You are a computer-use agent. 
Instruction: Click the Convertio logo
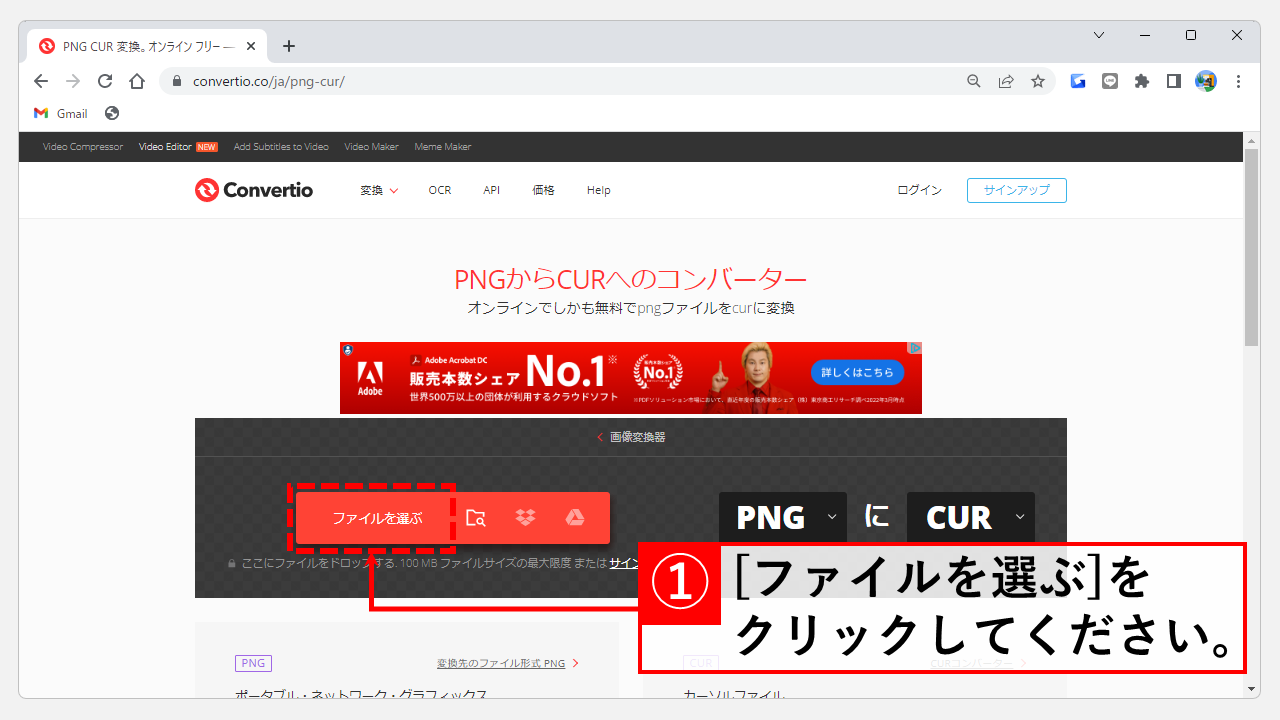click(x=253, y=190)
